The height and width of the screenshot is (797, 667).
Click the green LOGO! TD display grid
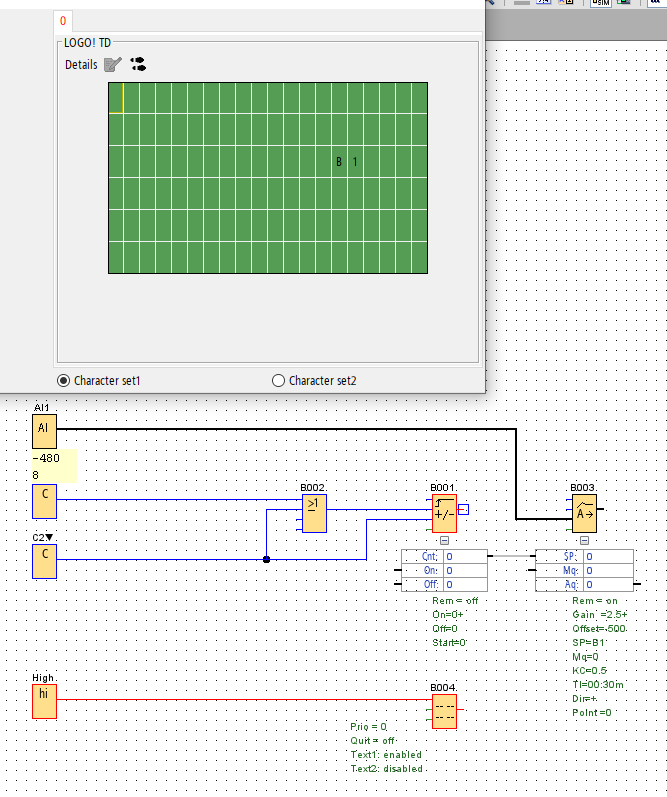pos(268,177)
